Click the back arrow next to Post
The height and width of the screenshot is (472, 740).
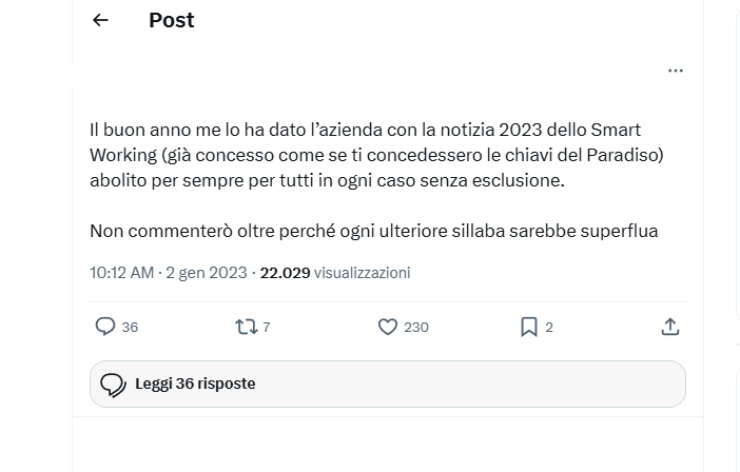(100, 22)
